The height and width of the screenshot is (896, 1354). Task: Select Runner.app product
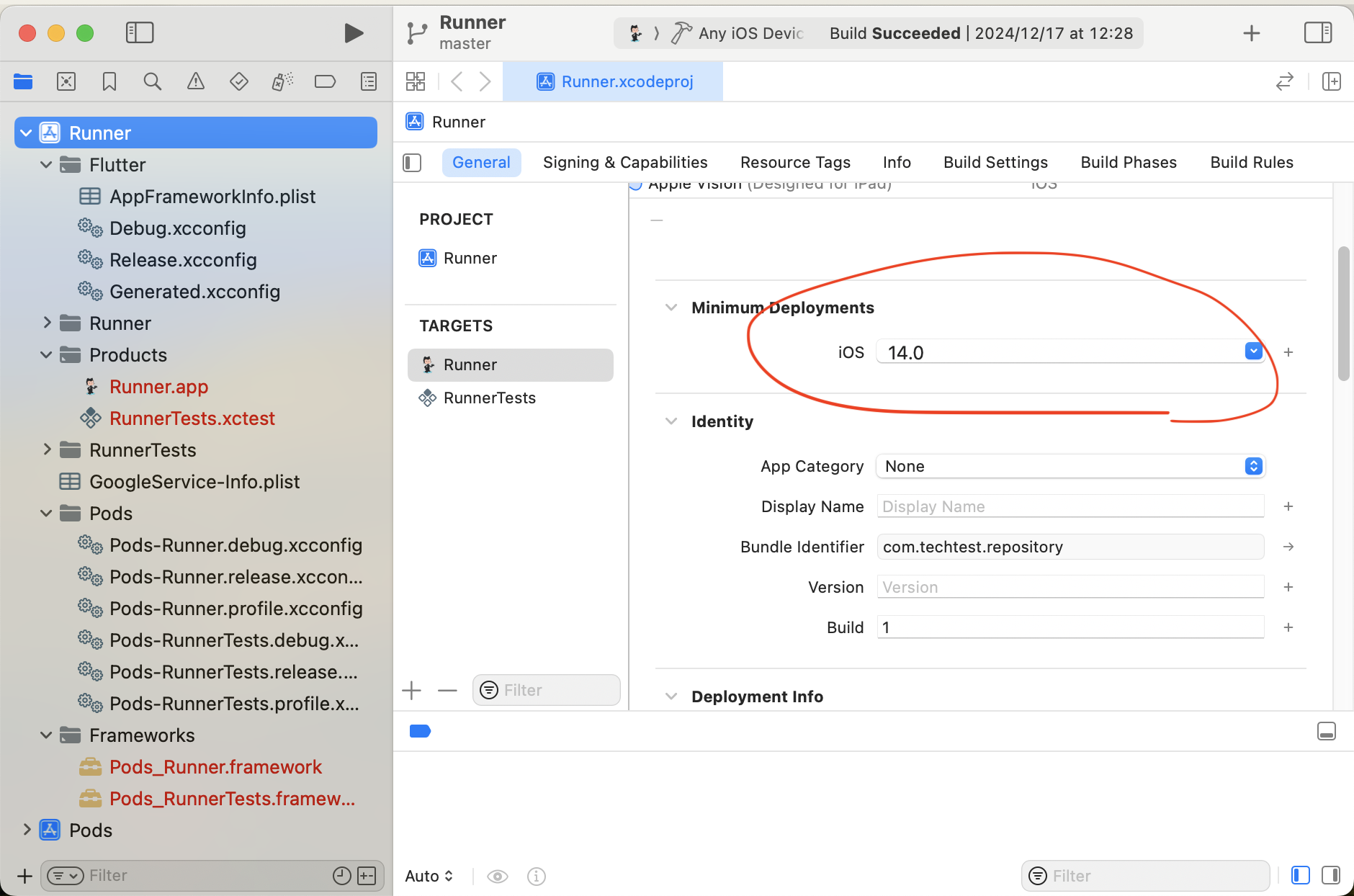point(158,387)
